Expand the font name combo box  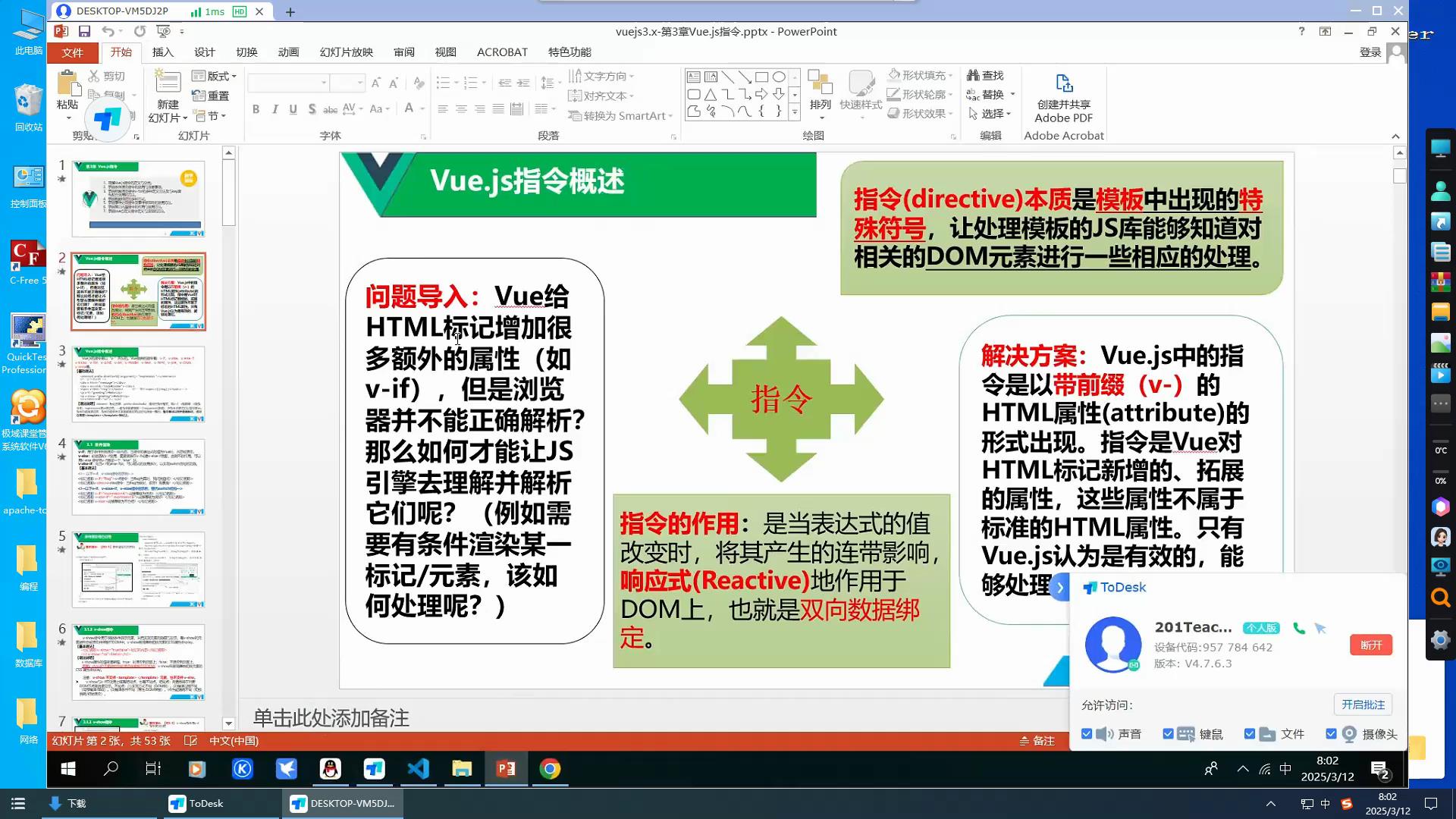tap(324, 83)
